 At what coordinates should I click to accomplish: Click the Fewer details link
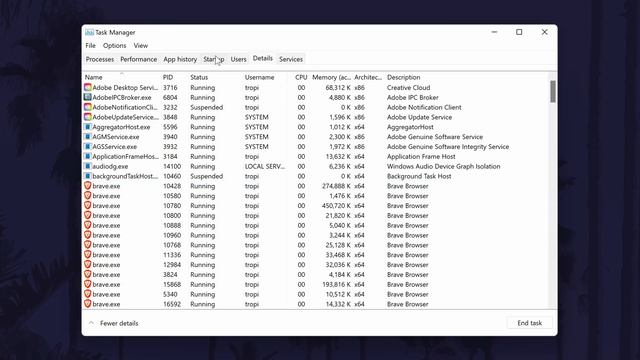(x=119, y=323)
